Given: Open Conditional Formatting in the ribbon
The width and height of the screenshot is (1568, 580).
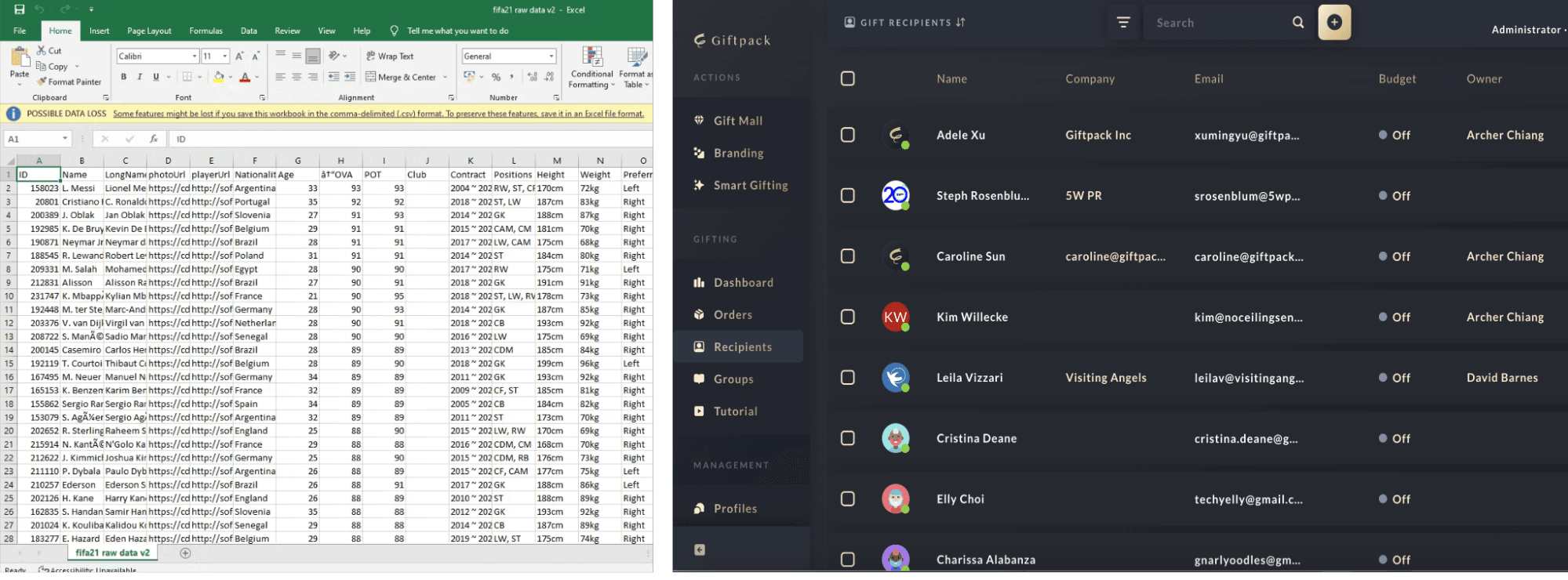Looking at the screenshot, I should pyautogui.click(x=591, y=67).
